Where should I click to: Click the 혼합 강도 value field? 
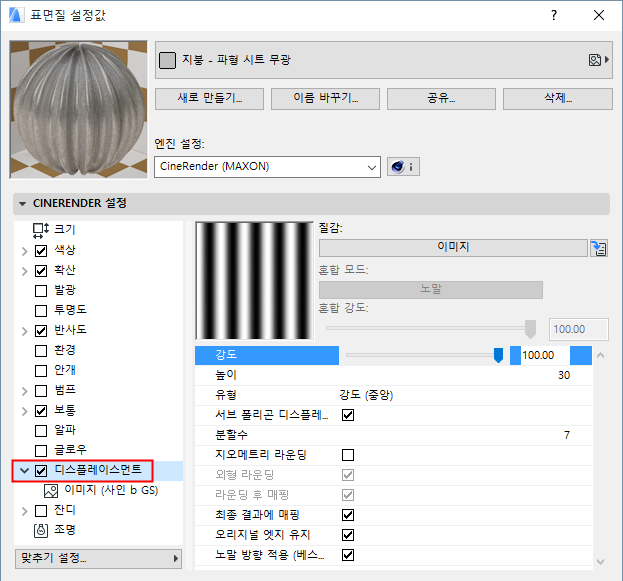tap(578, 329)
